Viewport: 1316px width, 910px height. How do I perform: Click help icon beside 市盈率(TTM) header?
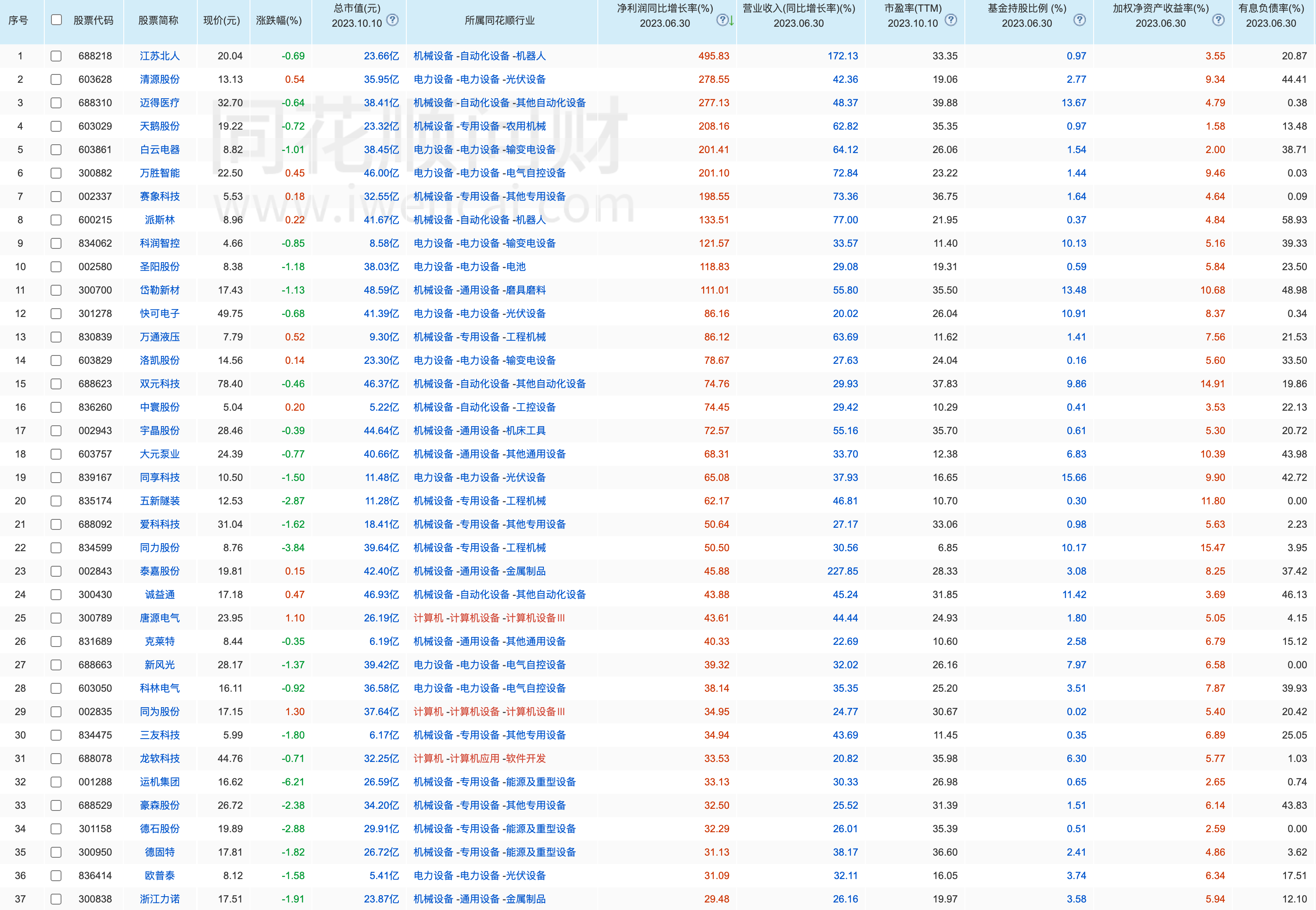pos(951,20)
